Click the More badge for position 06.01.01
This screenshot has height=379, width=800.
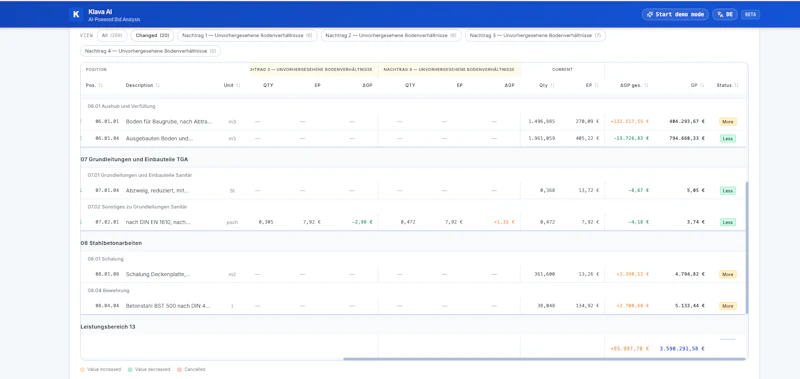click(x=728, y=122)
